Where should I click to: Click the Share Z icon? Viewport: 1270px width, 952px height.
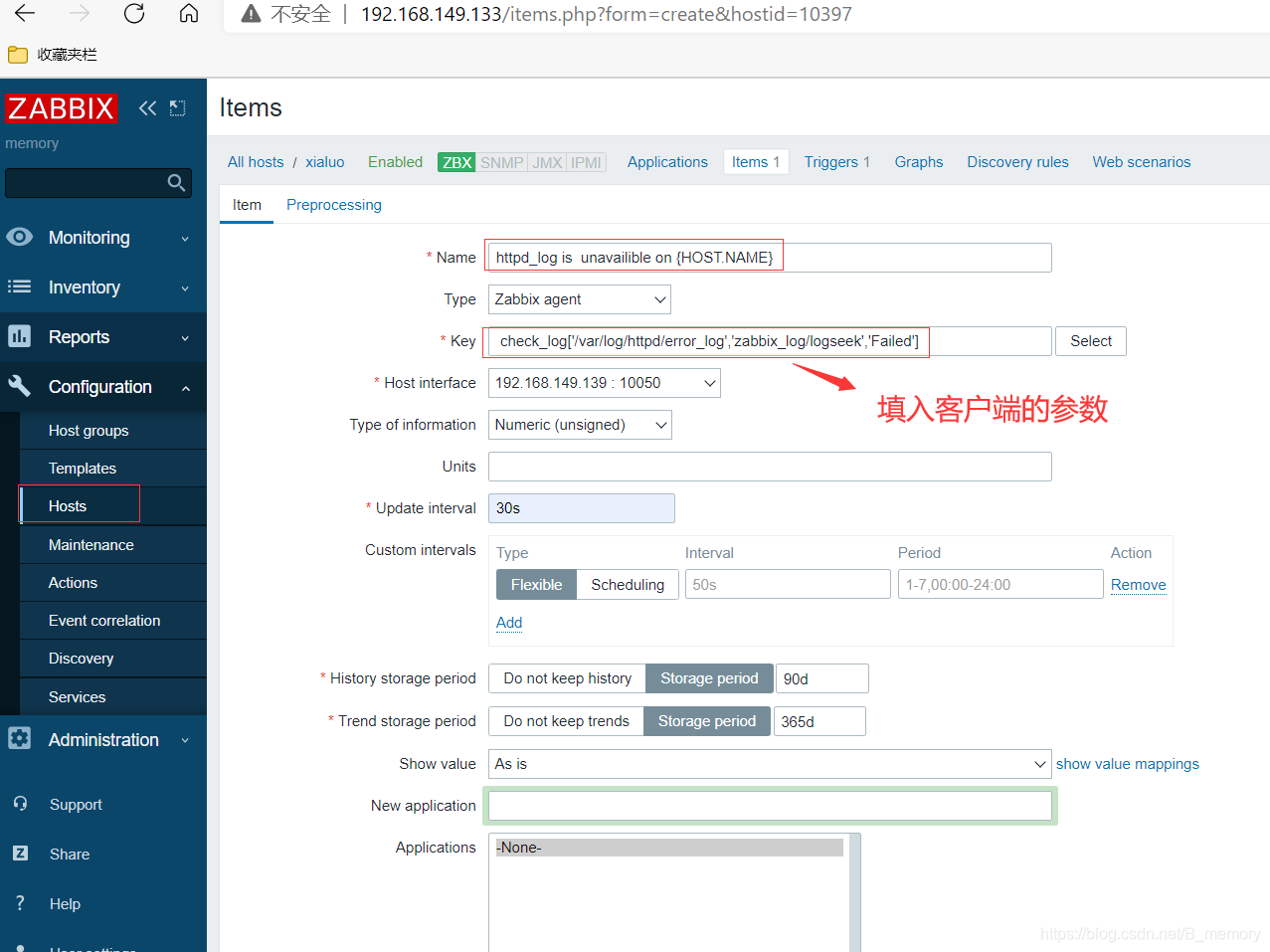click(x=20, y=854)
